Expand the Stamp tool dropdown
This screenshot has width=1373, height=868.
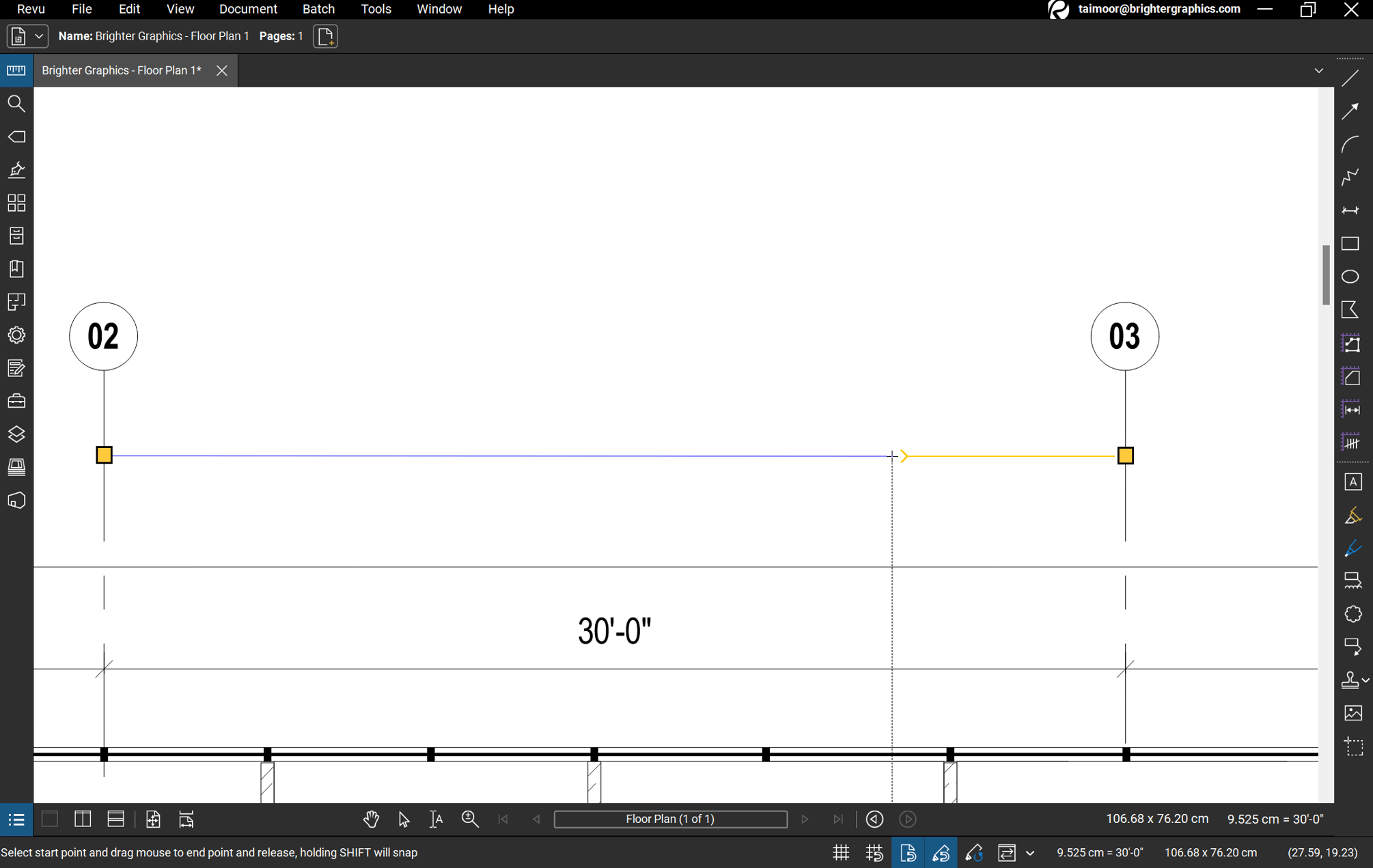click(x=1365, y=680)
